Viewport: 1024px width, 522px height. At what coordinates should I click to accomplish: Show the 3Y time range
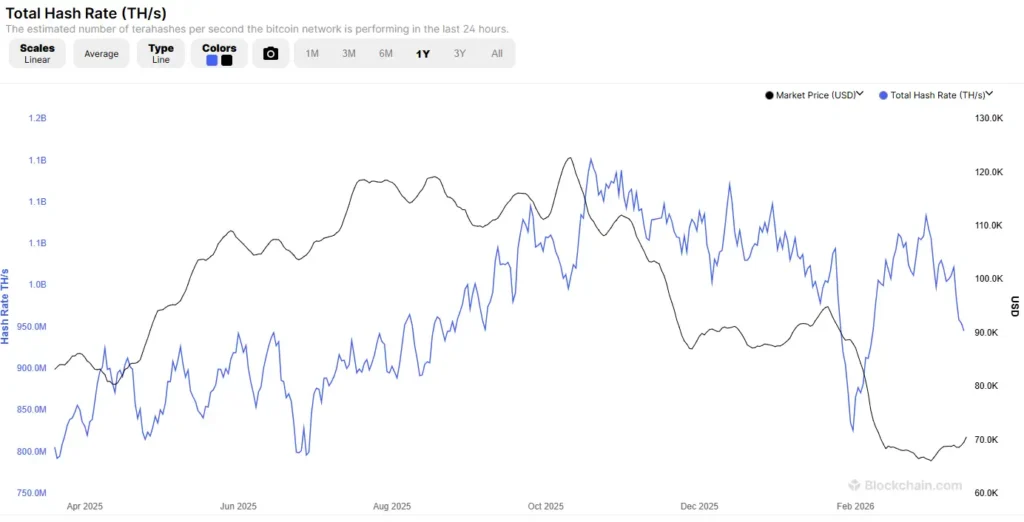point(460,54)
